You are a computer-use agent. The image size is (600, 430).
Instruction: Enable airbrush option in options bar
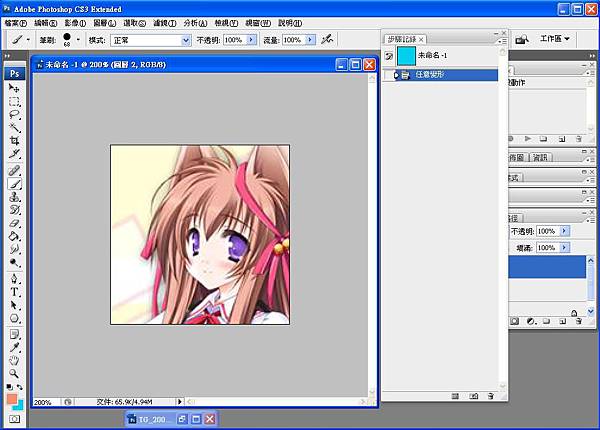[x=327, y=39]
